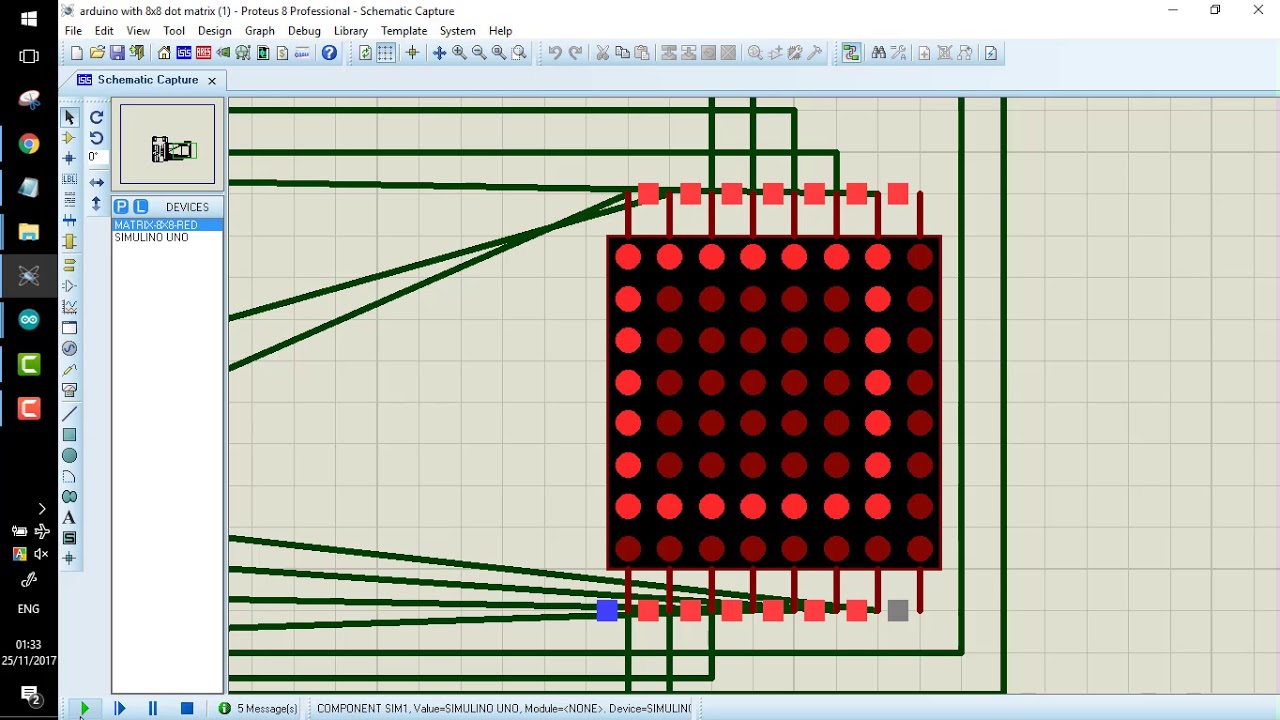Select Buses mode tool
The width and height of the screenshot is (1280, 720).
pyautogui.click(x=69, y=220)
